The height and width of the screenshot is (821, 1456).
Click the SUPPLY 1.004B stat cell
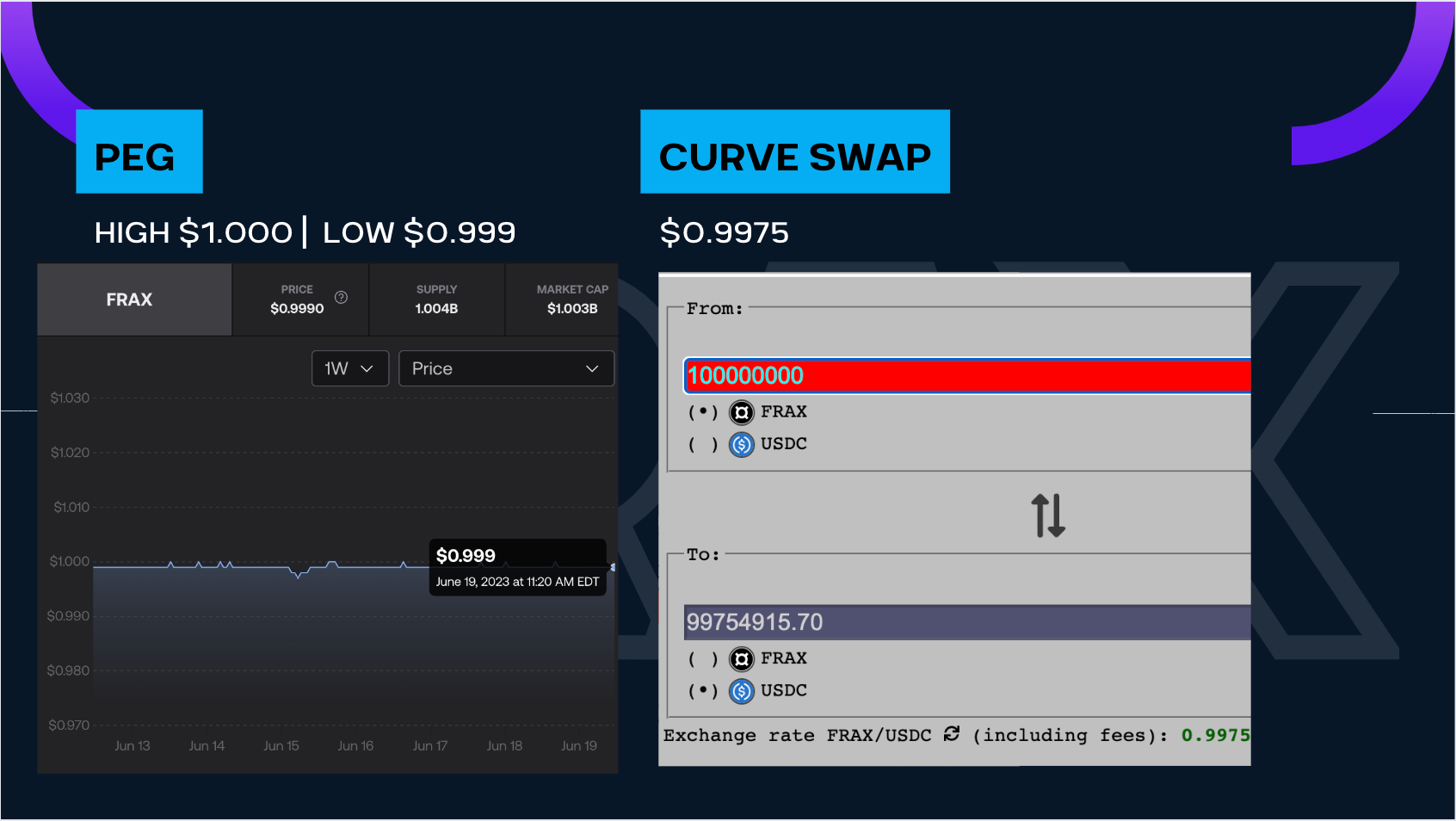[436, 299]
